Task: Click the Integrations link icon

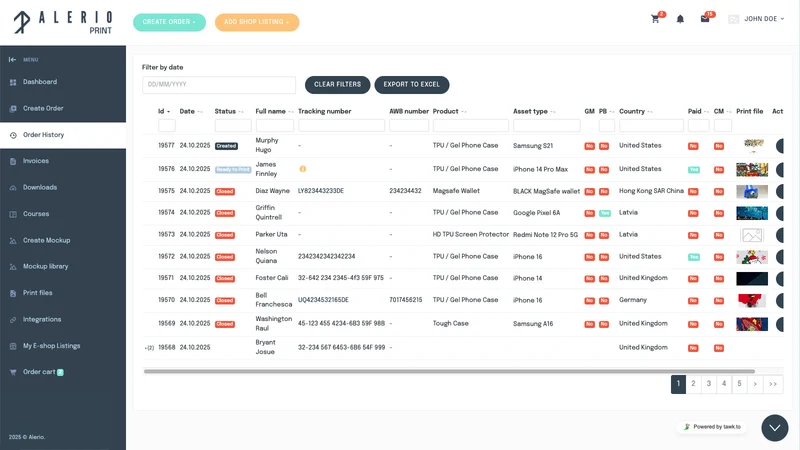Action: tap(13, 320)
